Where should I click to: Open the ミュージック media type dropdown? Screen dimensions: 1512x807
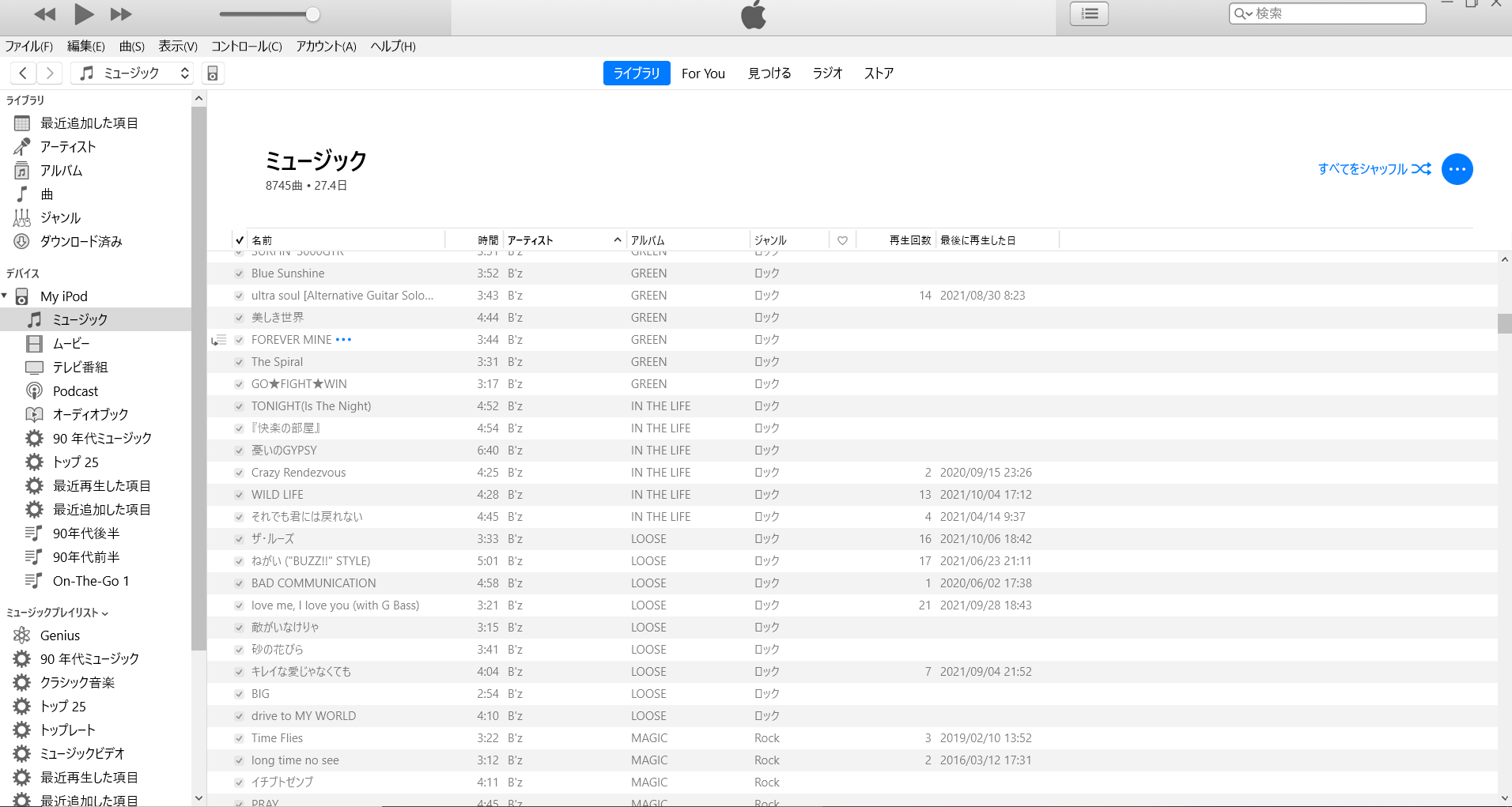click(134, 74)
